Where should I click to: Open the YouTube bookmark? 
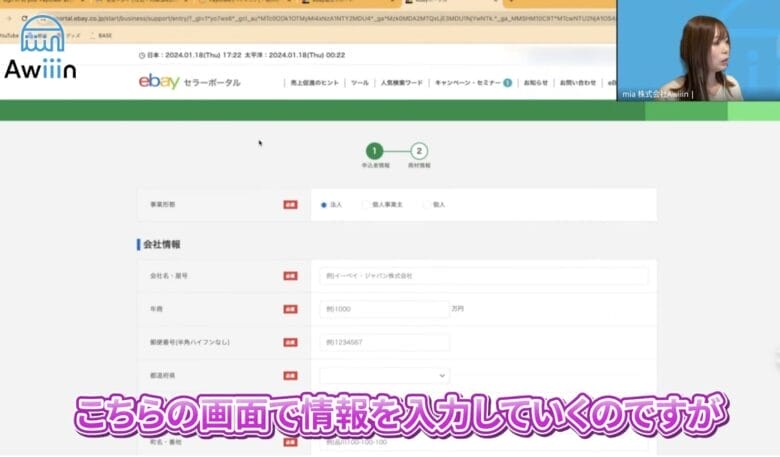[x=9, y=36]
